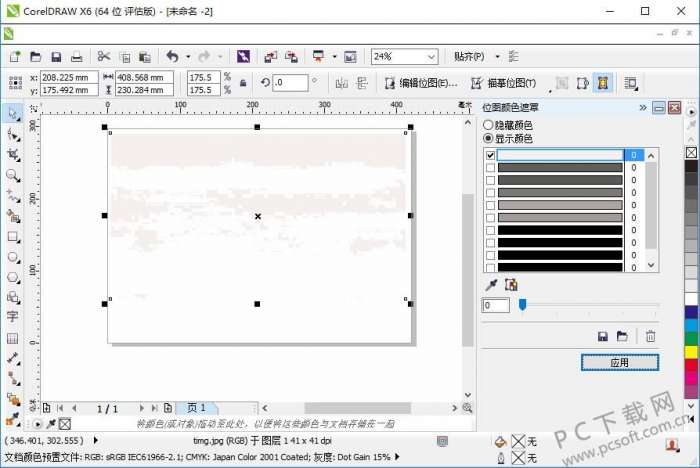Go to the next page arrow

point(142,408)
